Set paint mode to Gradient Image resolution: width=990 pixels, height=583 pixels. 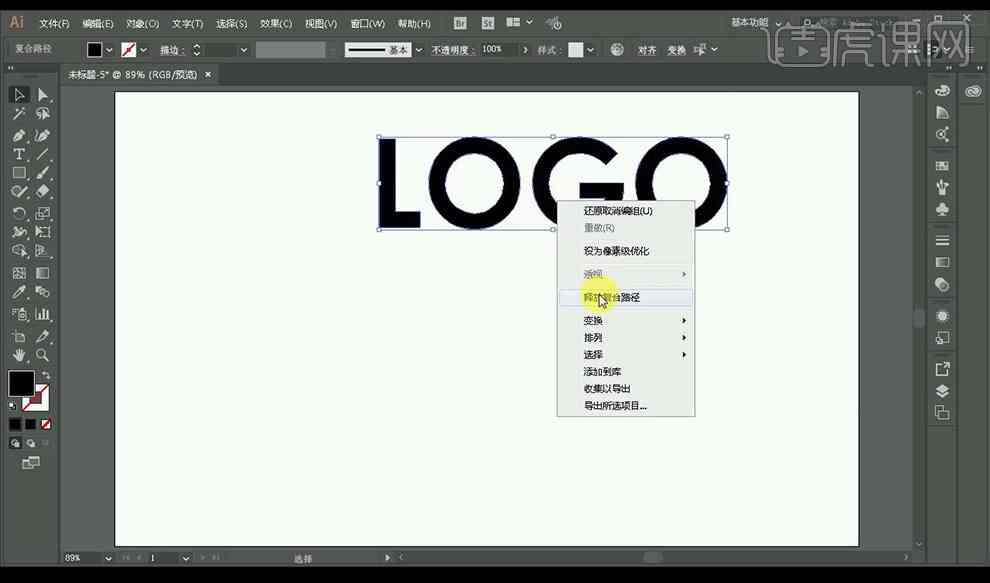click(x=30, y=424)
